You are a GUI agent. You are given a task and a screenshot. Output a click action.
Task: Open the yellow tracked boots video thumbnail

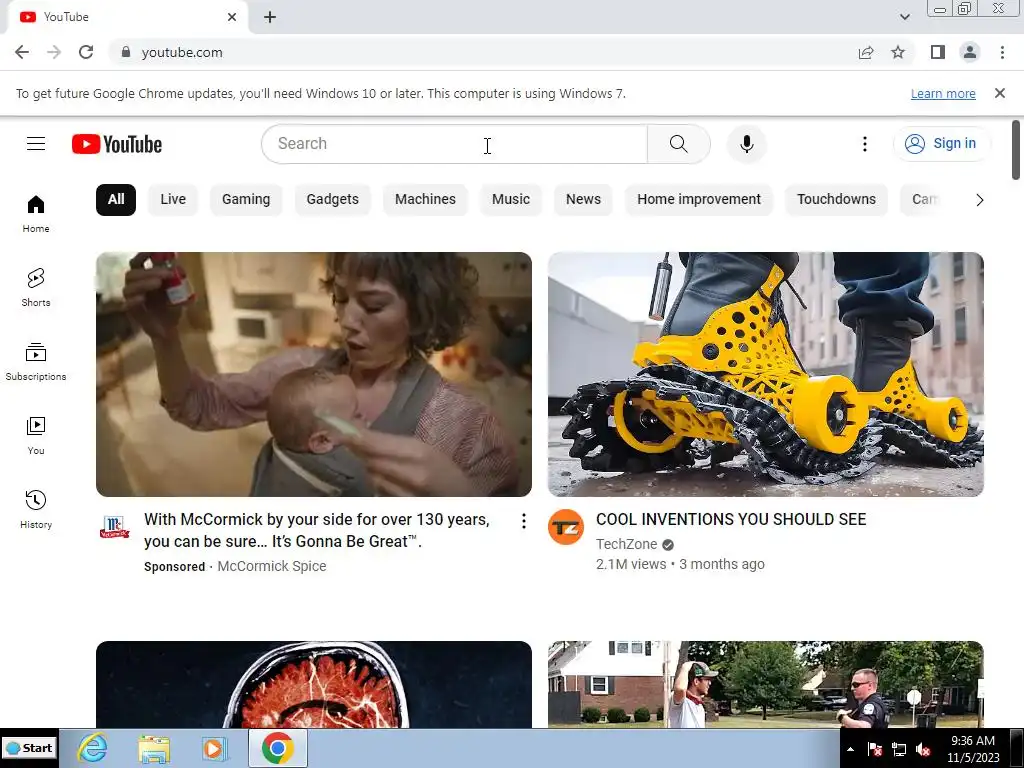click(765, 374)
